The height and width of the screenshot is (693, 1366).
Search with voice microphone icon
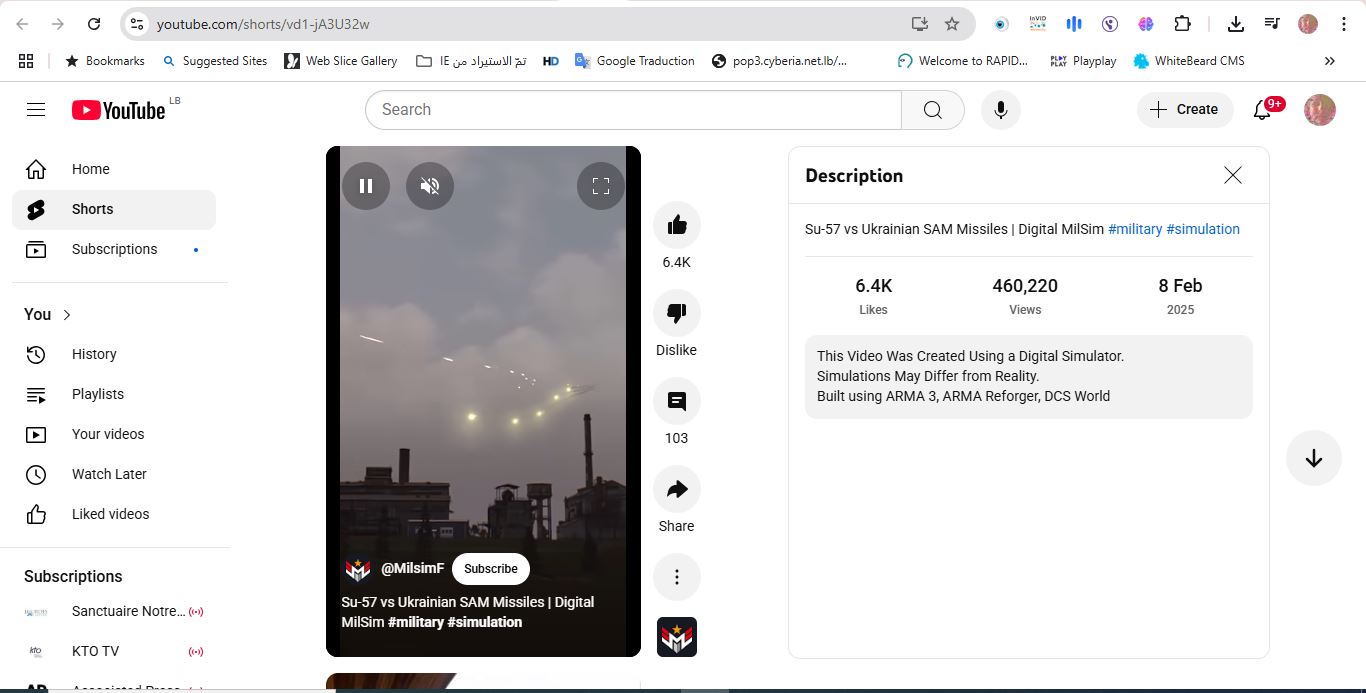pos(1000,109)
